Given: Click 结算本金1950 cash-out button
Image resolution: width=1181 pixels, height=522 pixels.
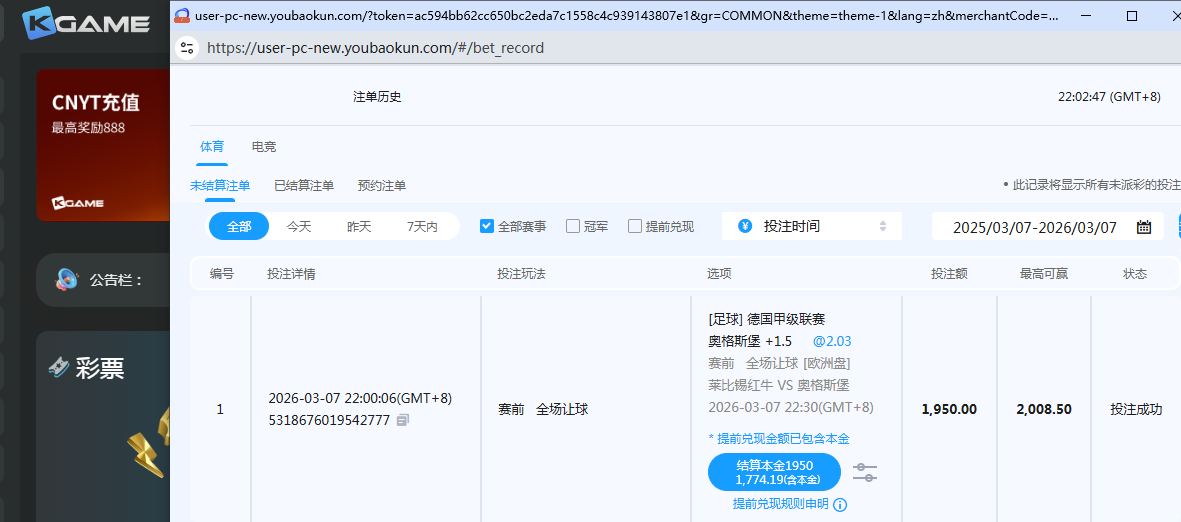Looking at the screenshot, I should pyautogui.click(x=774, y=472).
